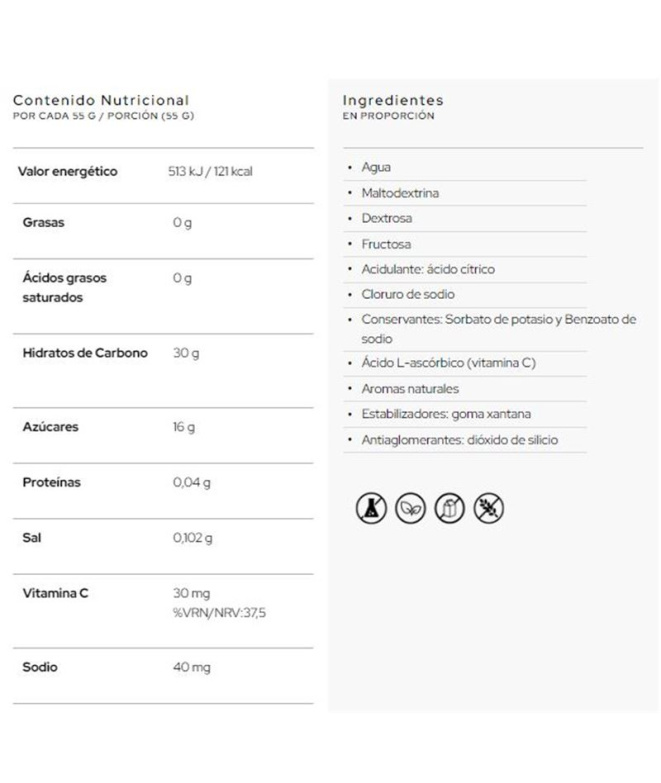
Task: Click the Aromas naturales ingredient
Action: [409, 389]
